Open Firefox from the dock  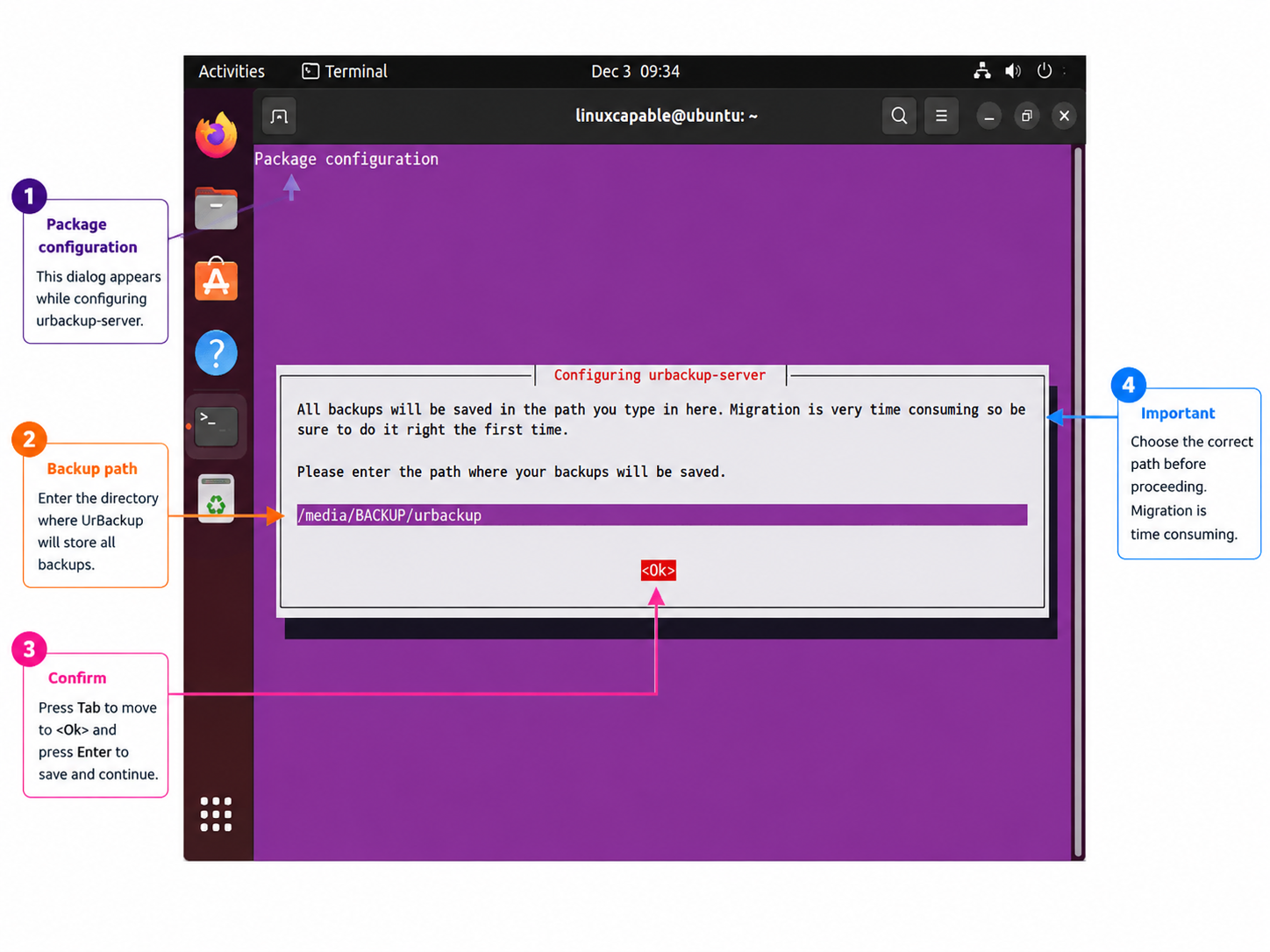pyautogui.click(x=216, y=135)
